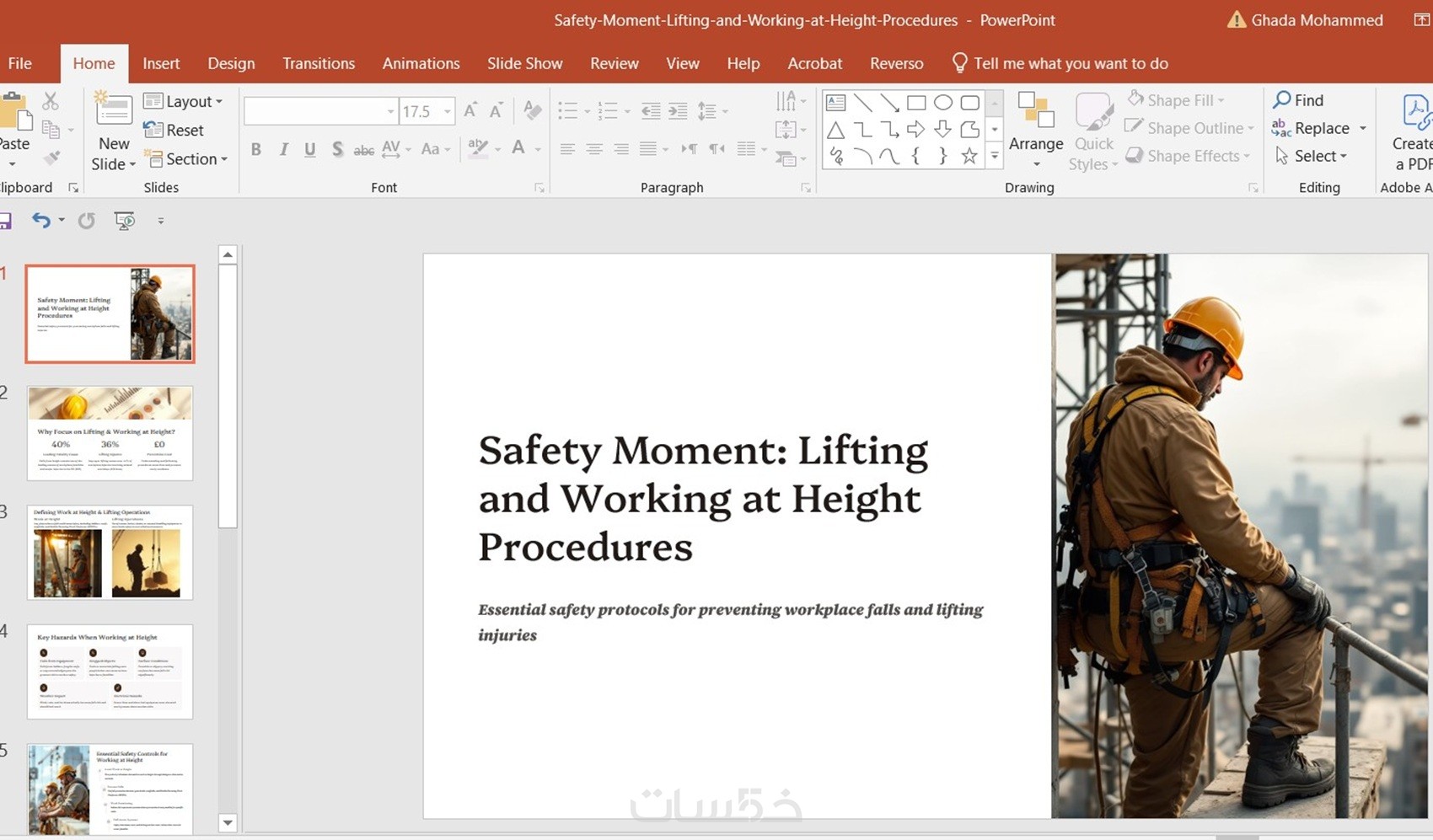Select the oval shape in shapes gallery
The width and height of the screenshot is (1433, 840).
pyautogui.click(x=942, y=103)
